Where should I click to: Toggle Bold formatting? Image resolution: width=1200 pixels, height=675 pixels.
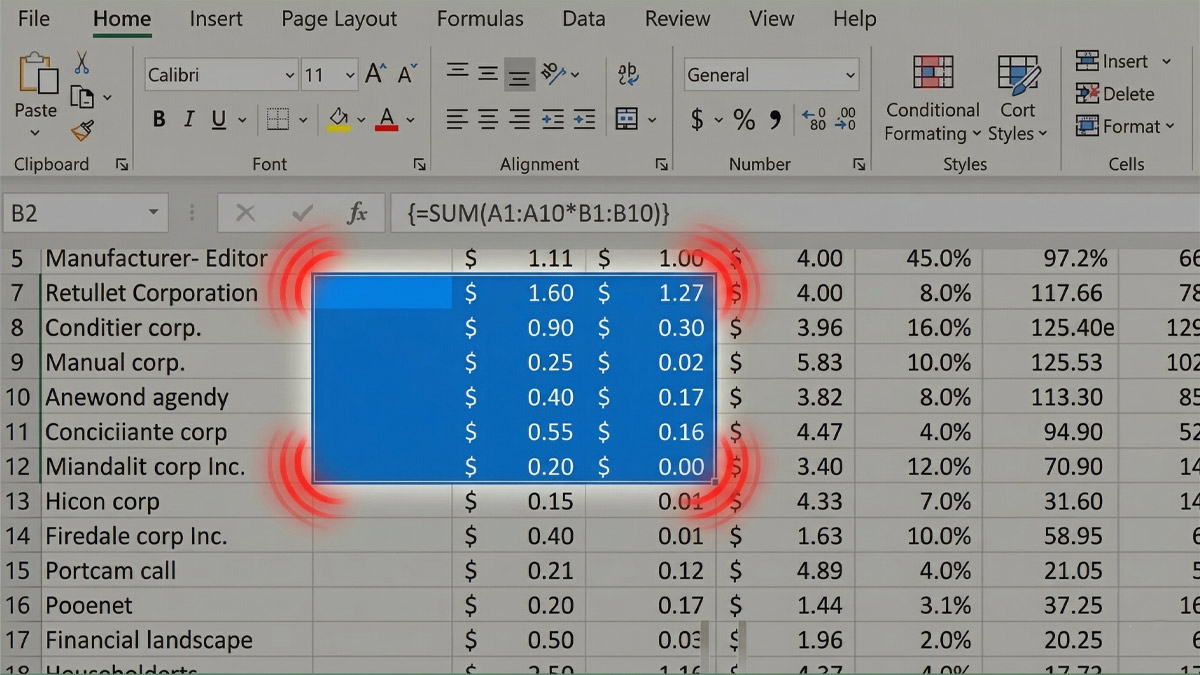tap(159, 120)
